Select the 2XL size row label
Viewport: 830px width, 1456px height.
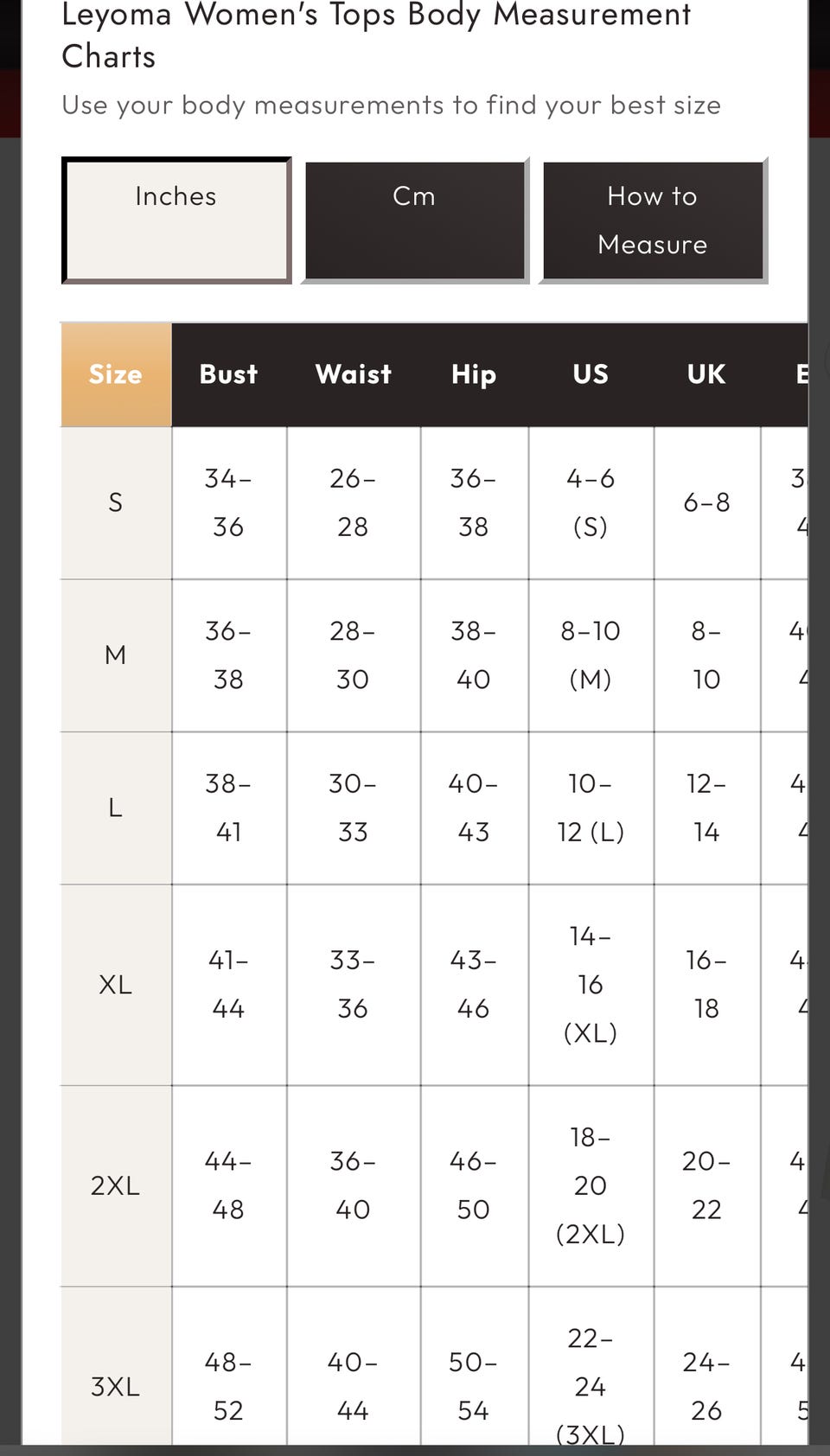pyautogui.click(x=116, y=1185)
